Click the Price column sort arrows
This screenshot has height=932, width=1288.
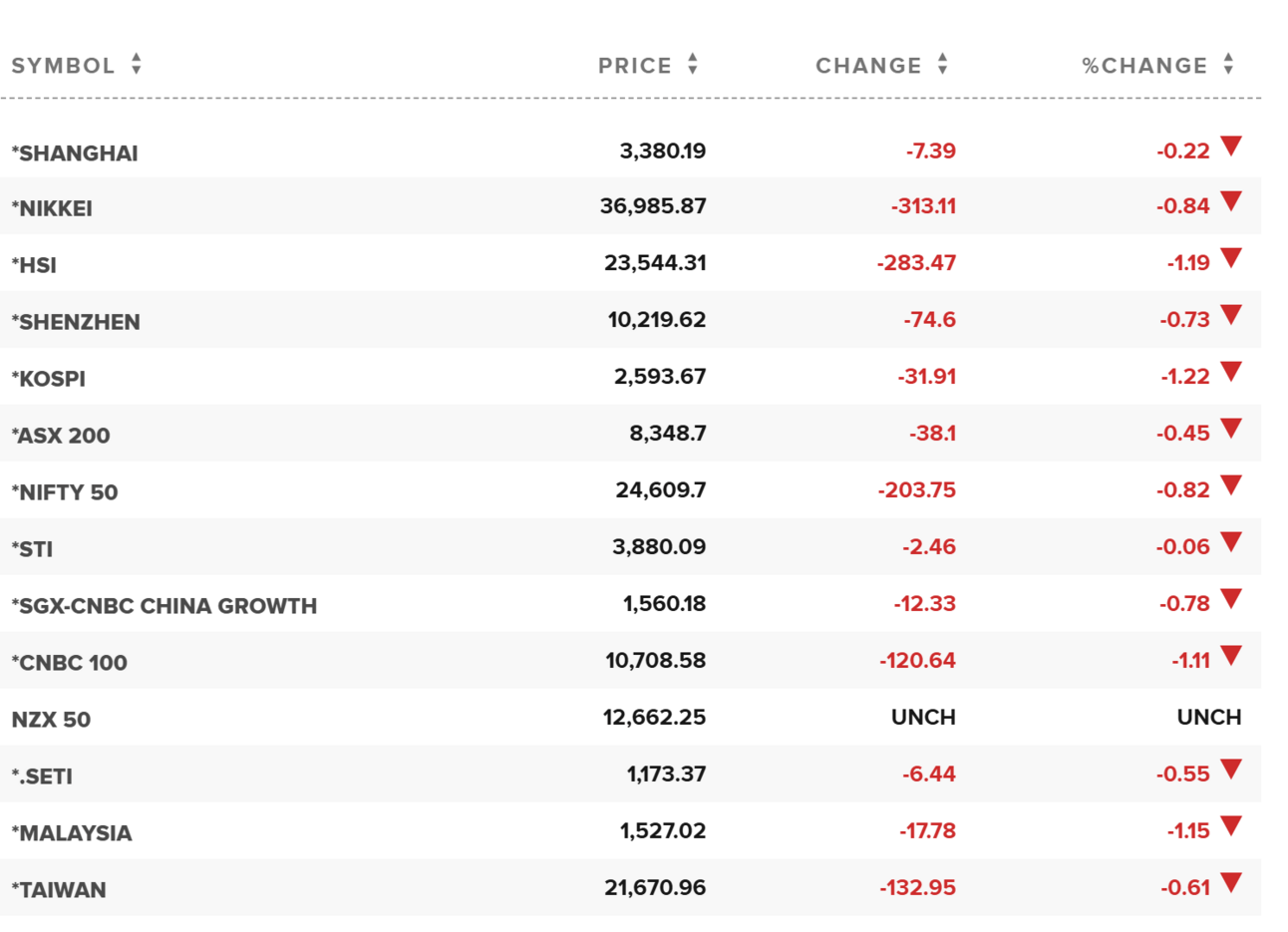pyautogui.click(x=693, y=65)
